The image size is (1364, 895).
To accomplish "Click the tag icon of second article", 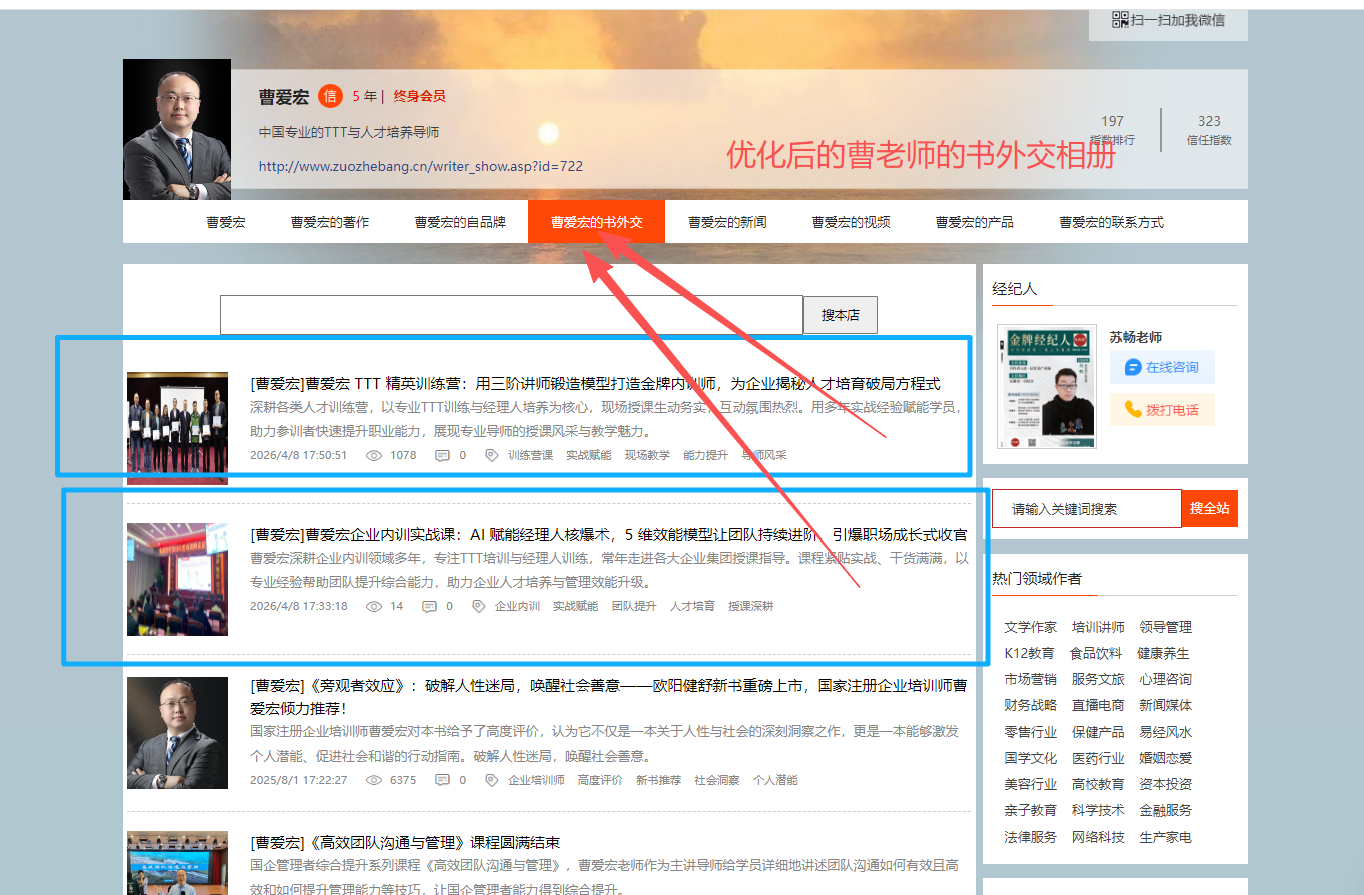I will pos(478,606).
